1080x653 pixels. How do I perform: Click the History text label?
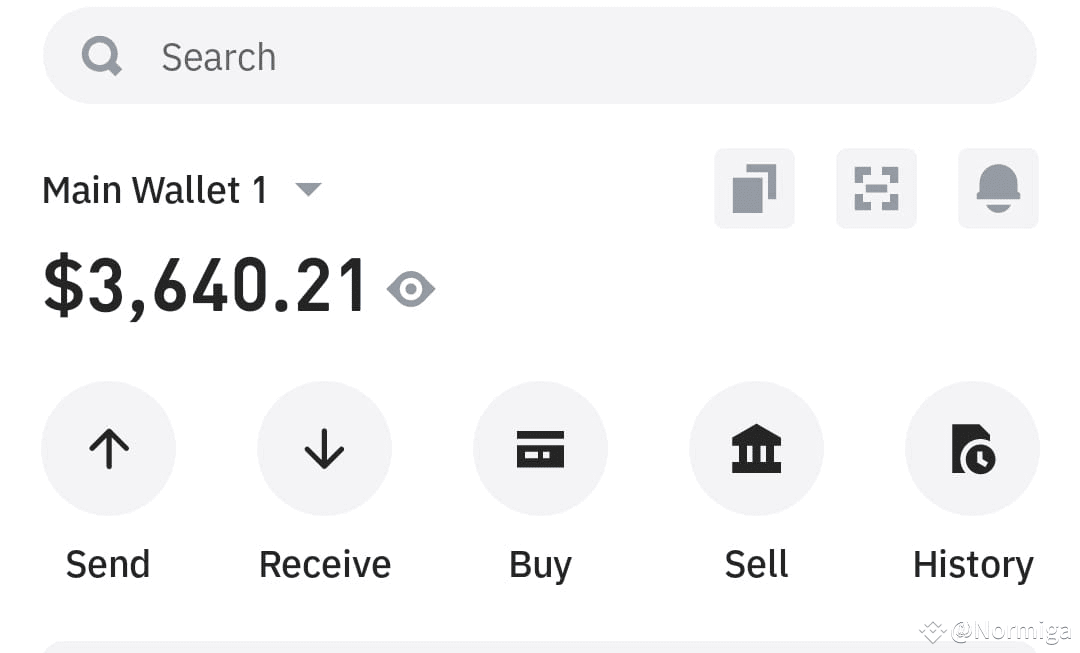click(973, 566)
